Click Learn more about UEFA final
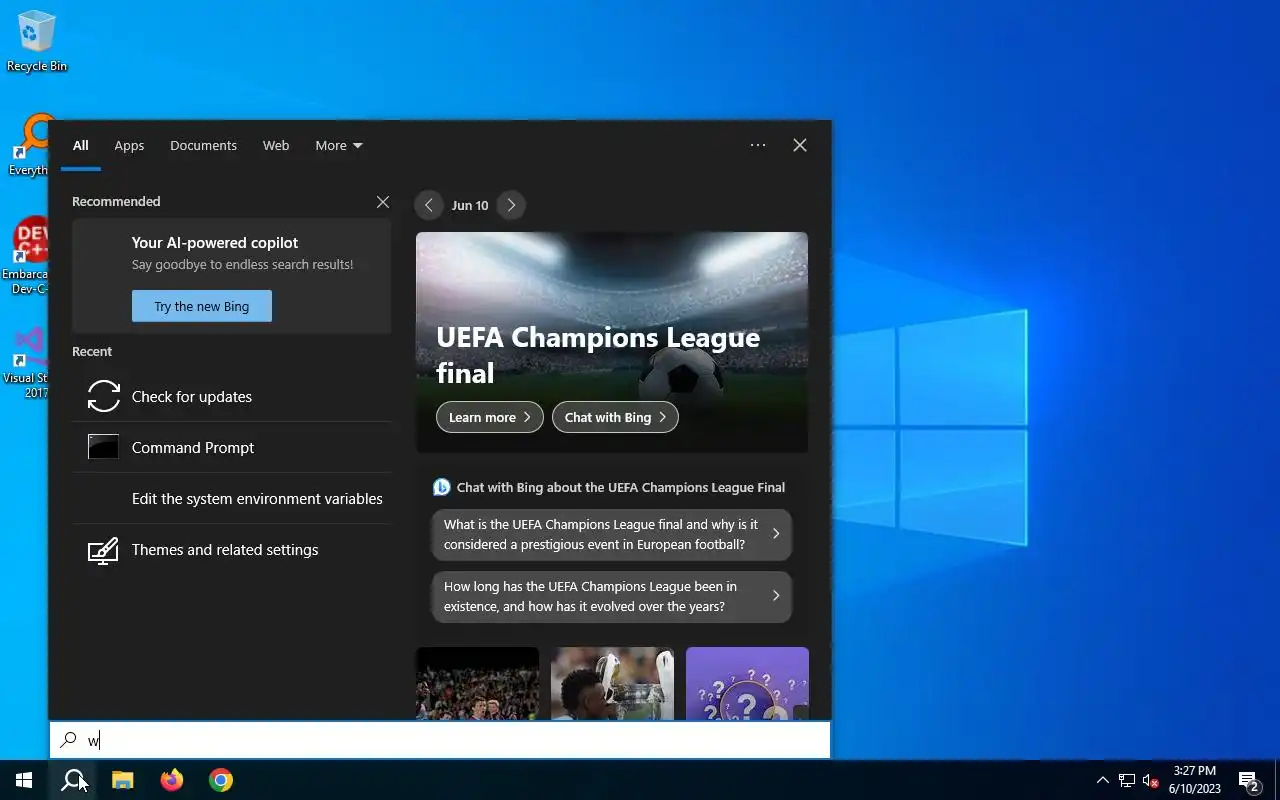This screenshot has height=800, width=1280. [x=490, y=417]
